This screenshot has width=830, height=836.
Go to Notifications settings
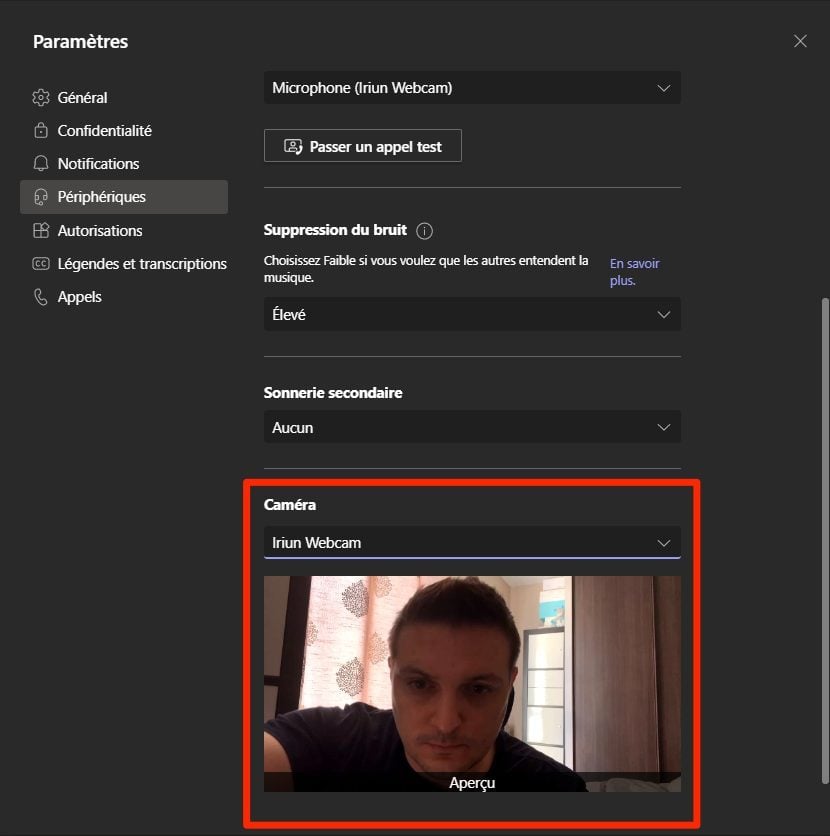(x=124, y=164)
